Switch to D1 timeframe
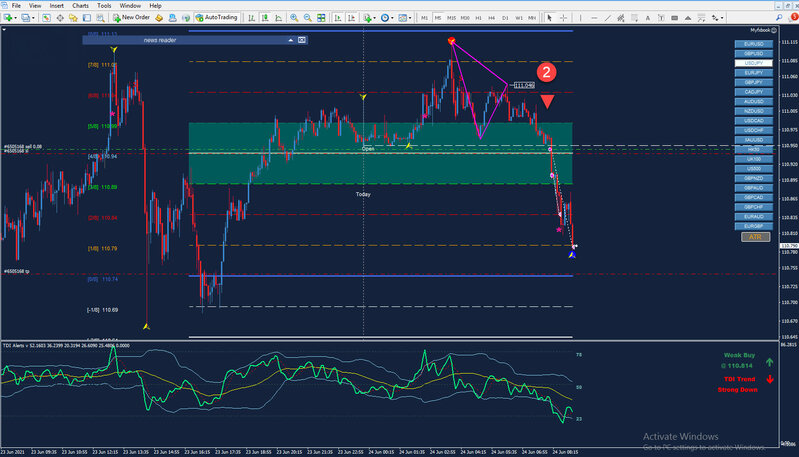 [x=505, y=18]
